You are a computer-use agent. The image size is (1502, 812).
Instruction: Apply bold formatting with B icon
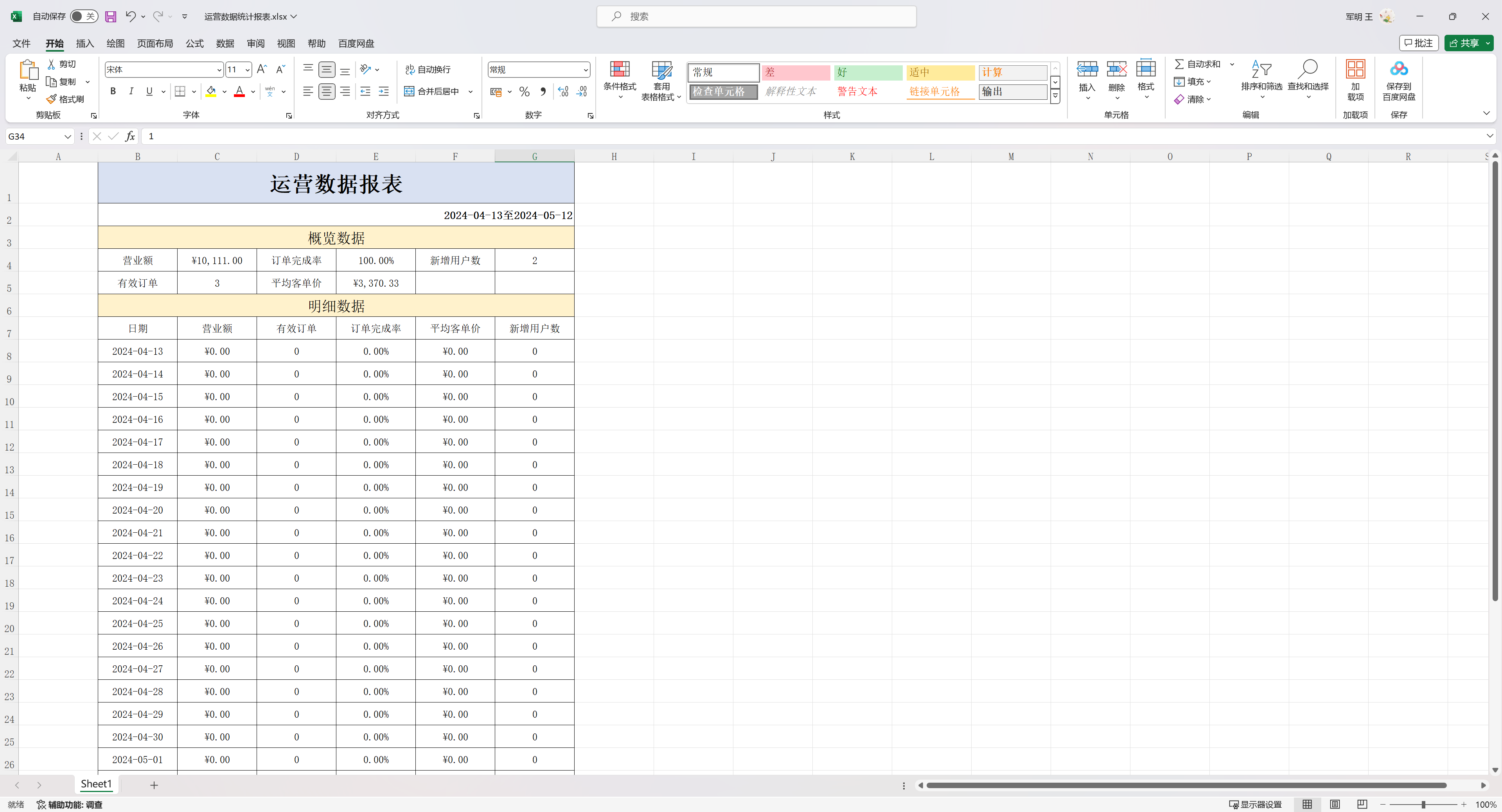pos(113,92)
